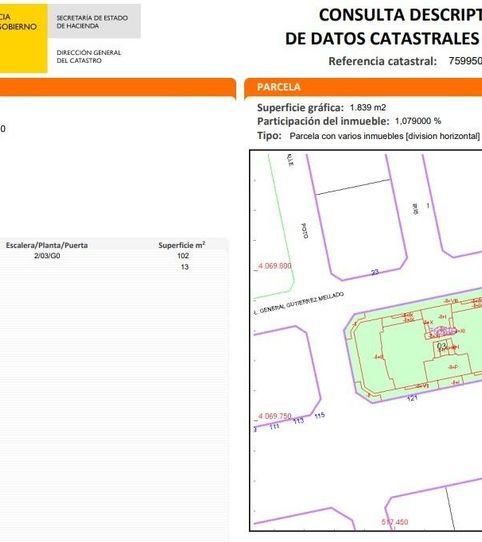Click the yellow government logo block

(23, 38)
